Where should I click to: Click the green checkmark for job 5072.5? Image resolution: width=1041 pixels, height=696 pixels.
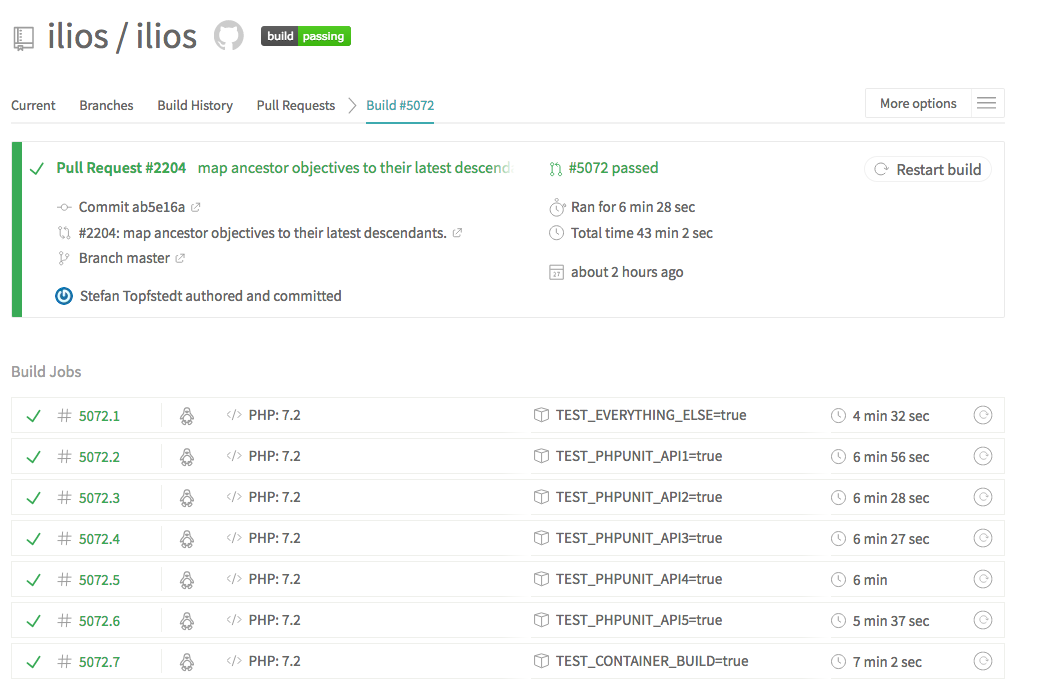point(33,580)
